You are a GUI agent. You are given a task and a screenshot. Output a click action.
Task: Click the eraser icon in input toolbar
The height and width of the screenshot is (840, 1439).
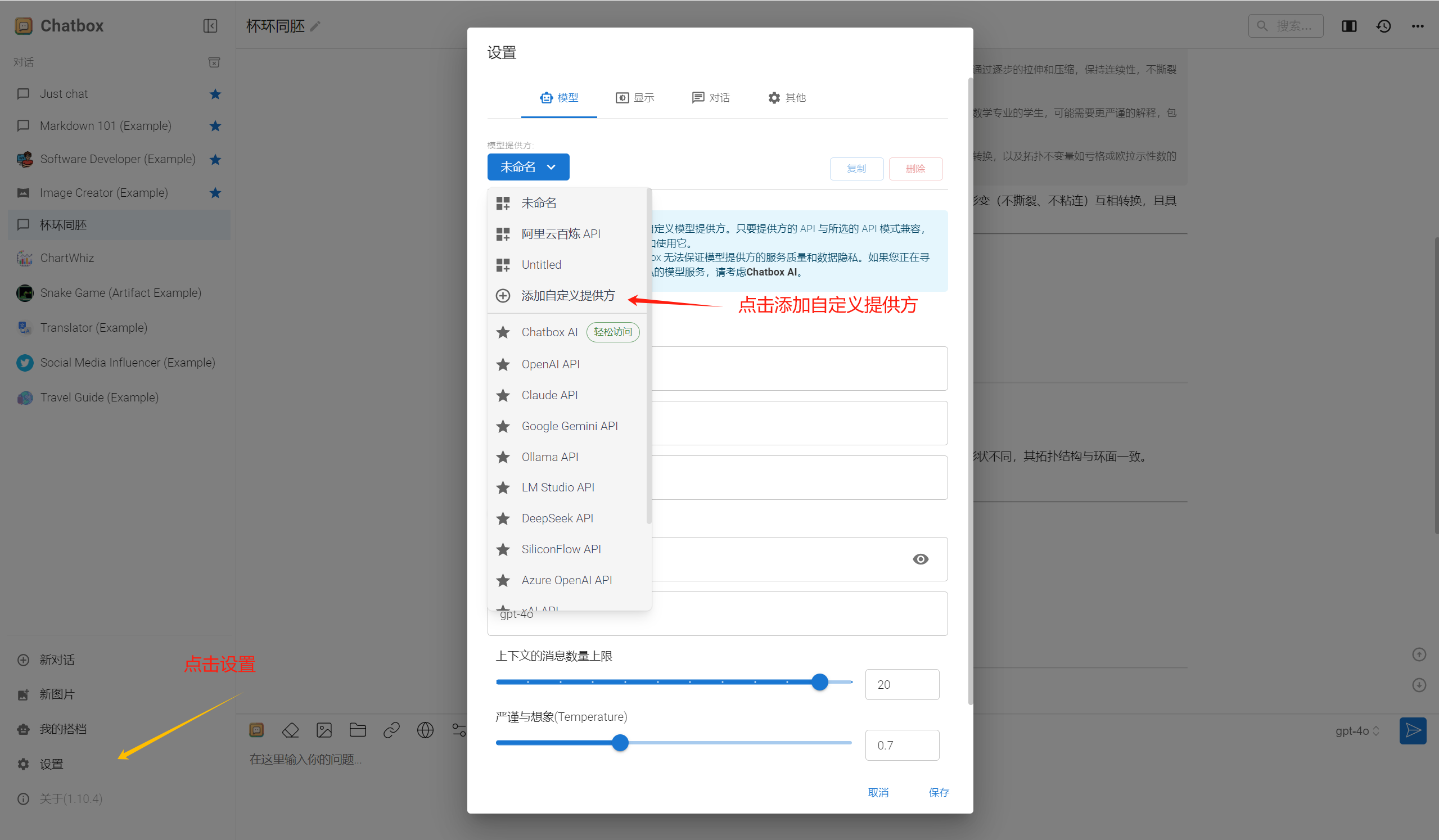click(x=291, y=730)
